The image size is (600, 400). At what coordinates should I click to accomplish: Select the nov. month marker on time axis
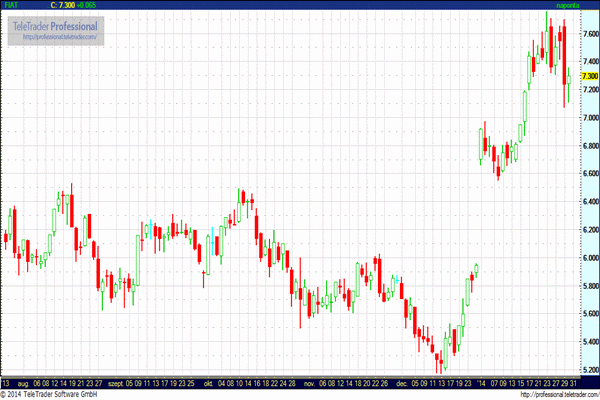309,383
